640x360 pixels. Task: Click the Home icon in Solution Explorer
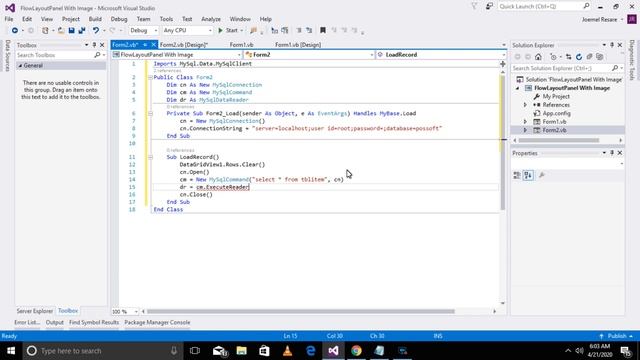[x=538, y=57]
